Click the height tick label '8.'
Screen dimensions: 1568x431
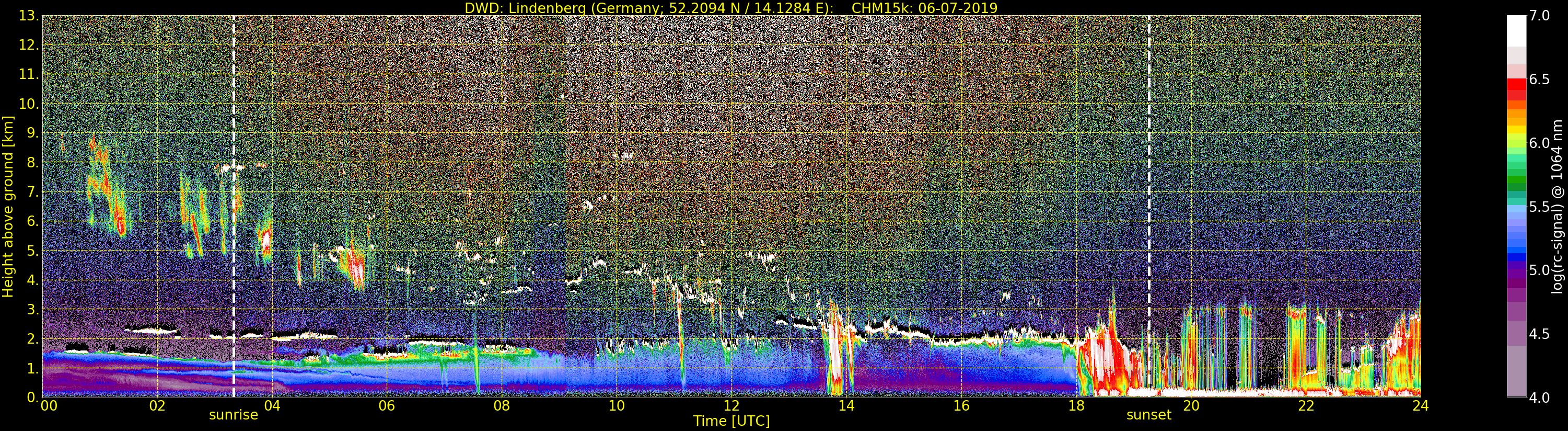coord(32,163)
